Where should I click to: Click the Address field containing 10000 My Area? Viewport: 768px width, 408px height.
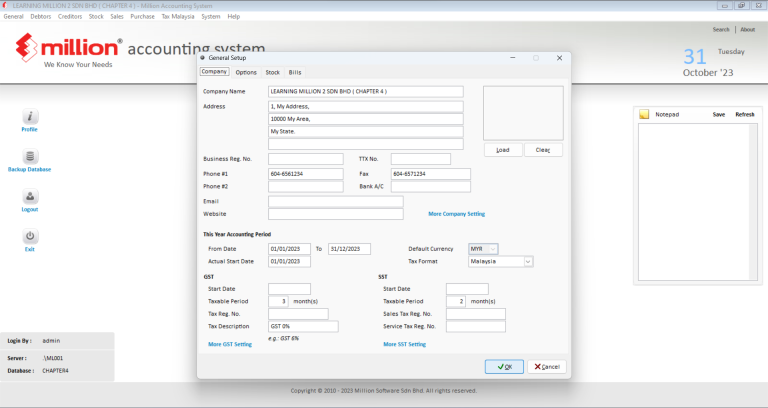366,119
